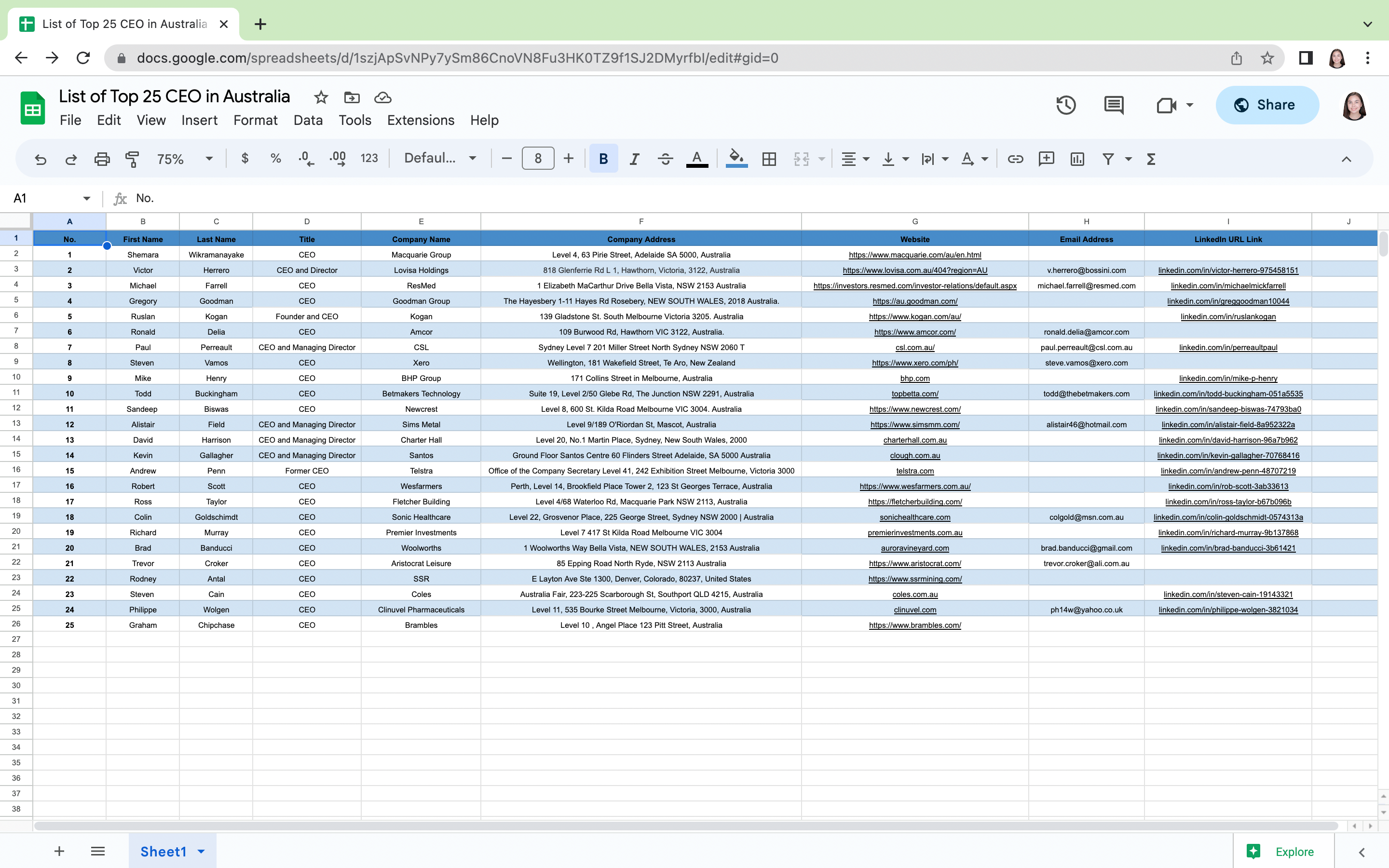The width and height of the screenshot is (1389, 868).
Task: Open the File menu
Action: (70, 120)
